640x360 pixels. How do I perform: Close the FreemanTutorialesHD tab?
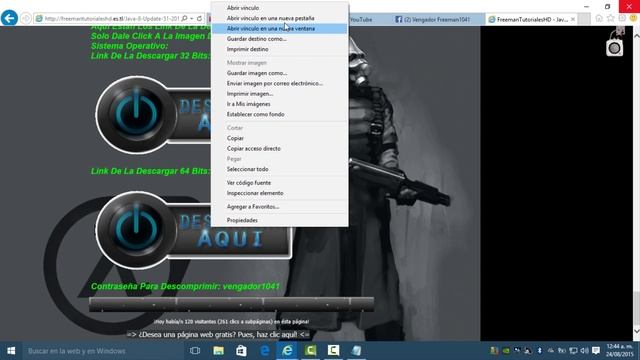click(x=573, y=19)
